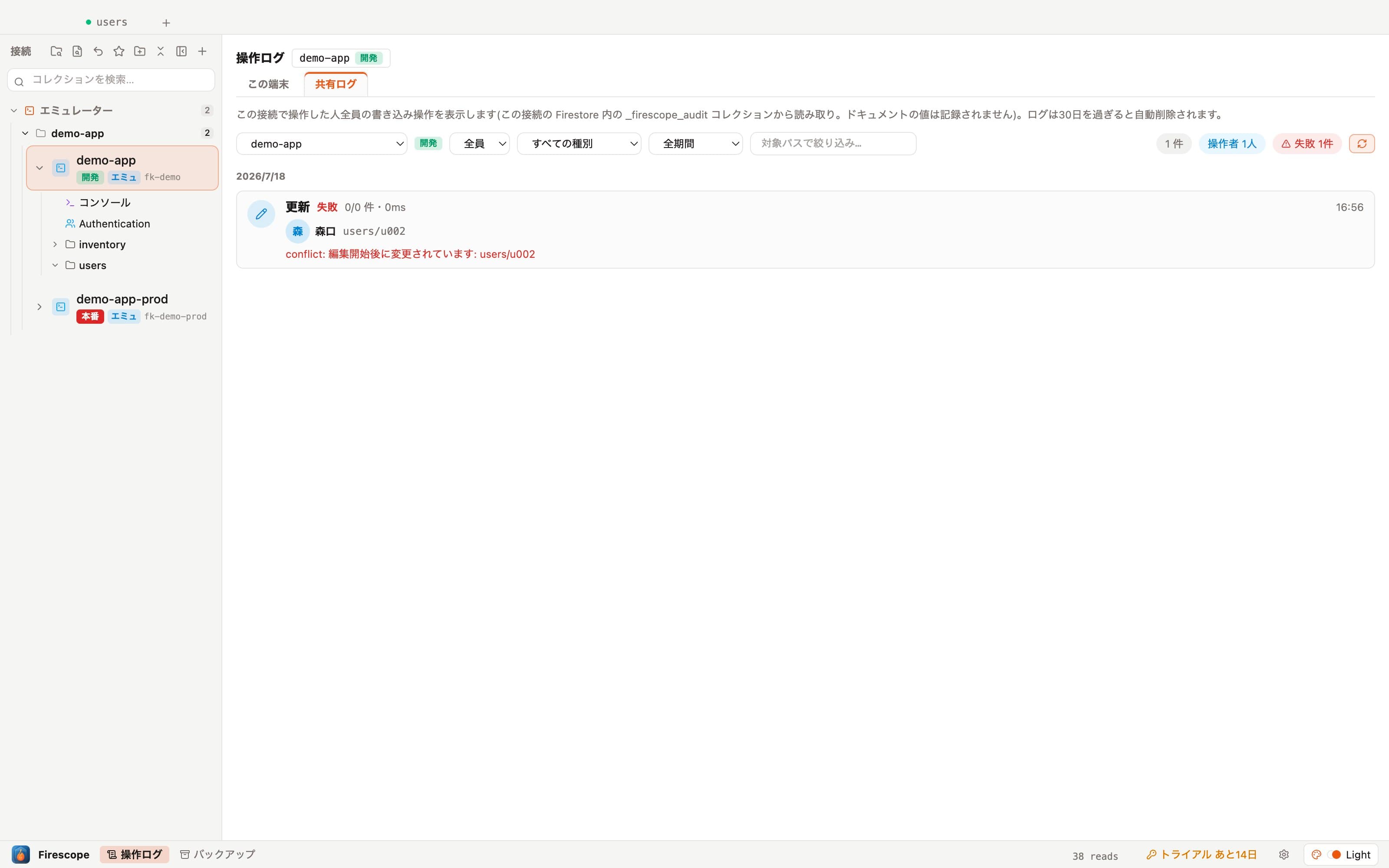Toggle the Light theme switch

pyautogui.click(x=1334, y=854)
